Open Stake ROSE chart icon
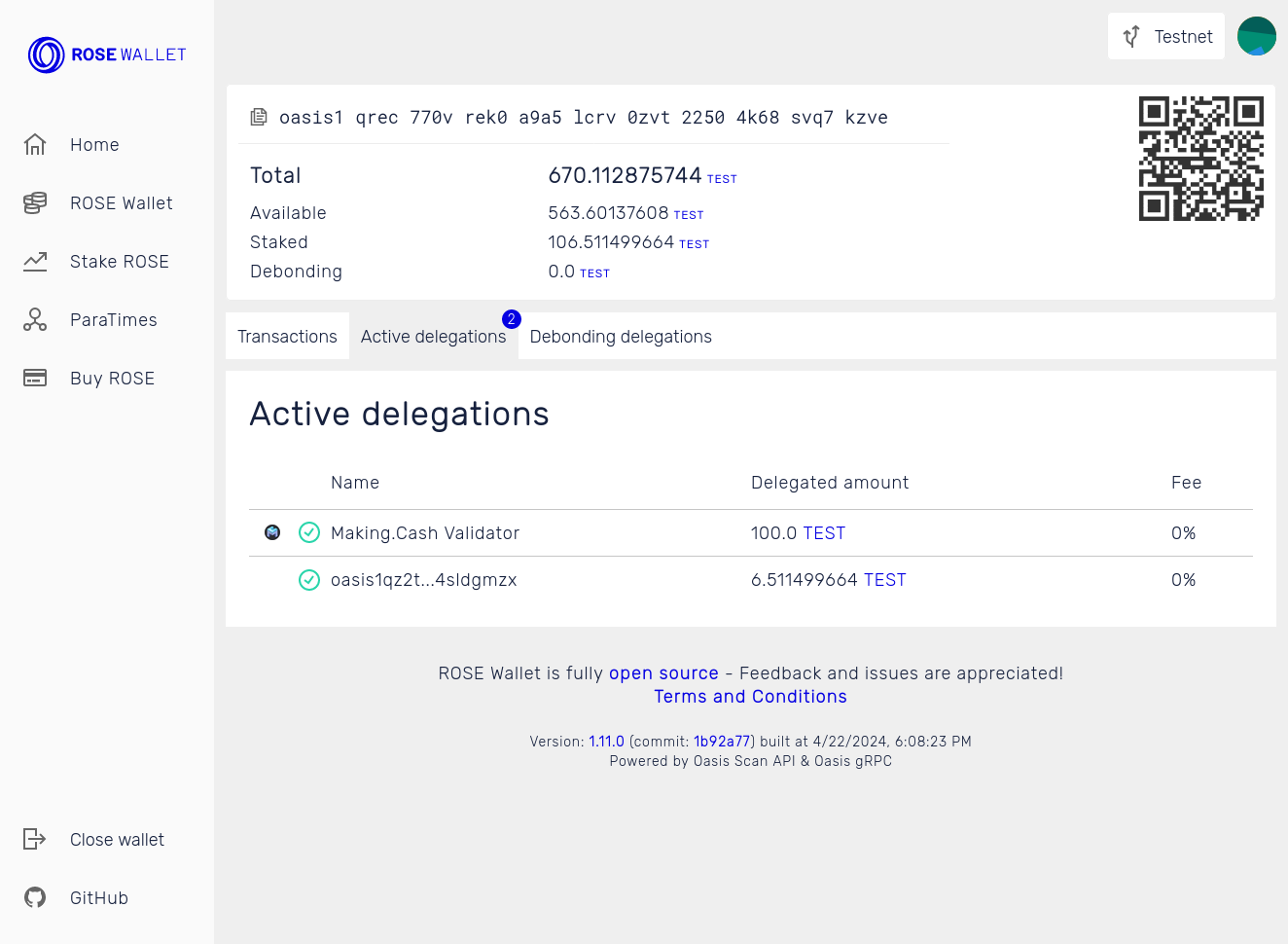Image resolution: width=1288 pixels, height=944 pixels. click(35, 262)
